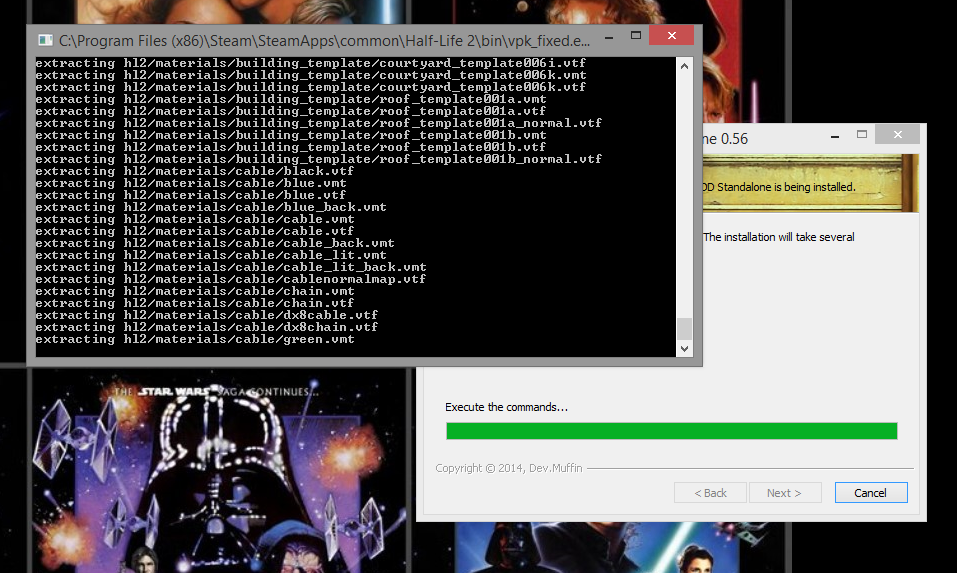Screen dimensions: 957x573
Task: Click Cancel button in installer
Action: click(871, 492)
